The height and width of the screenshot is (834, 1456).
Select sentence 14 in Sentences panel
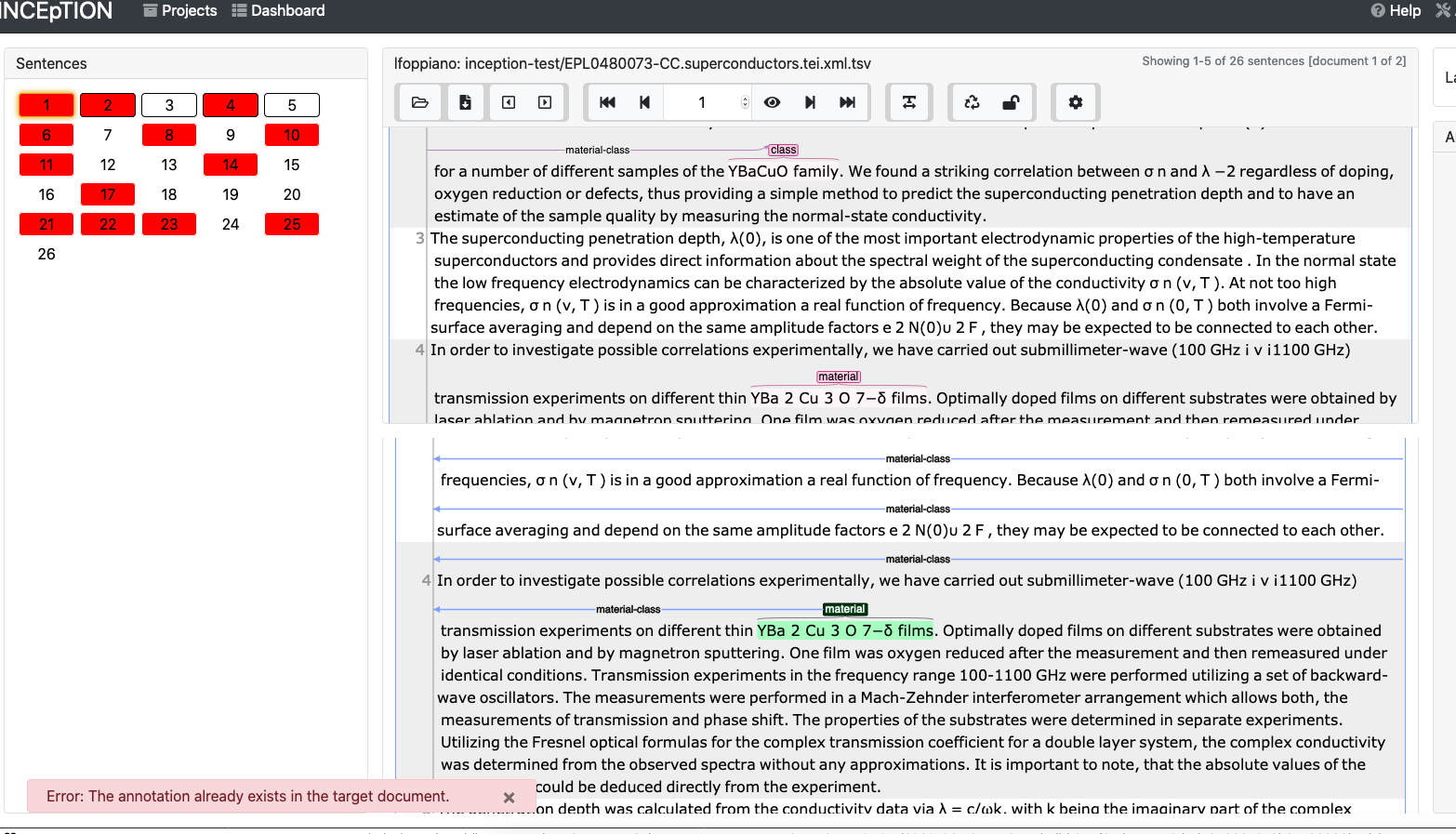[231, 165]
